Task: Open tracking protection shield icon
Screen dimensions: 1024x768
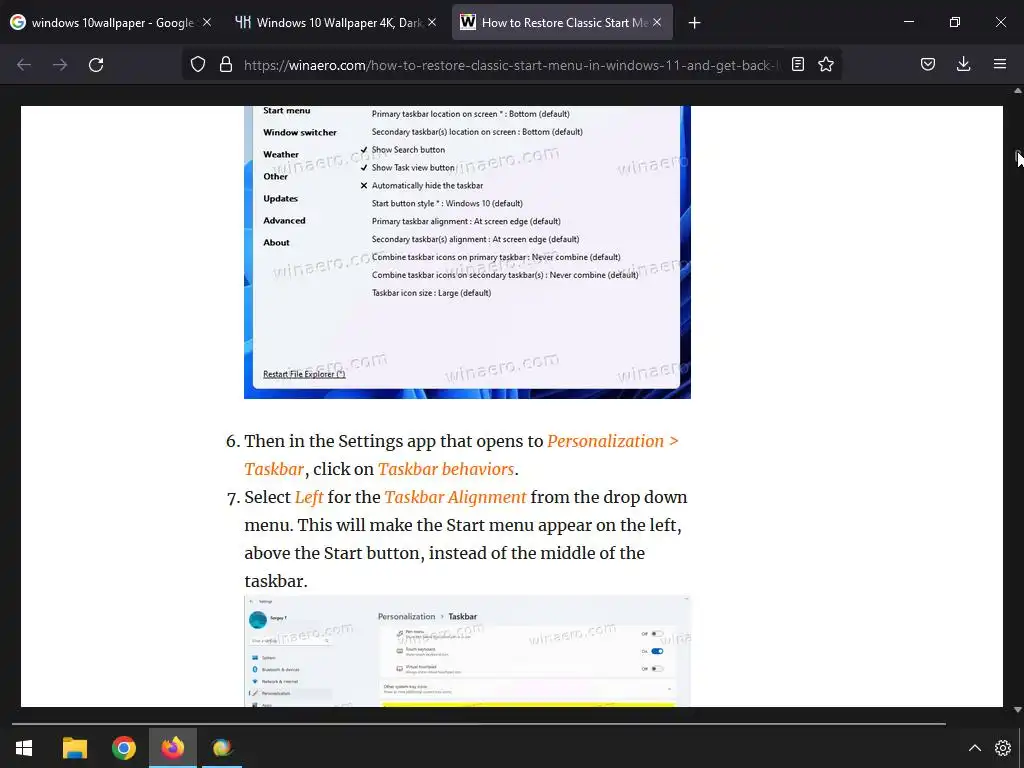Action: tap(198, 64)
